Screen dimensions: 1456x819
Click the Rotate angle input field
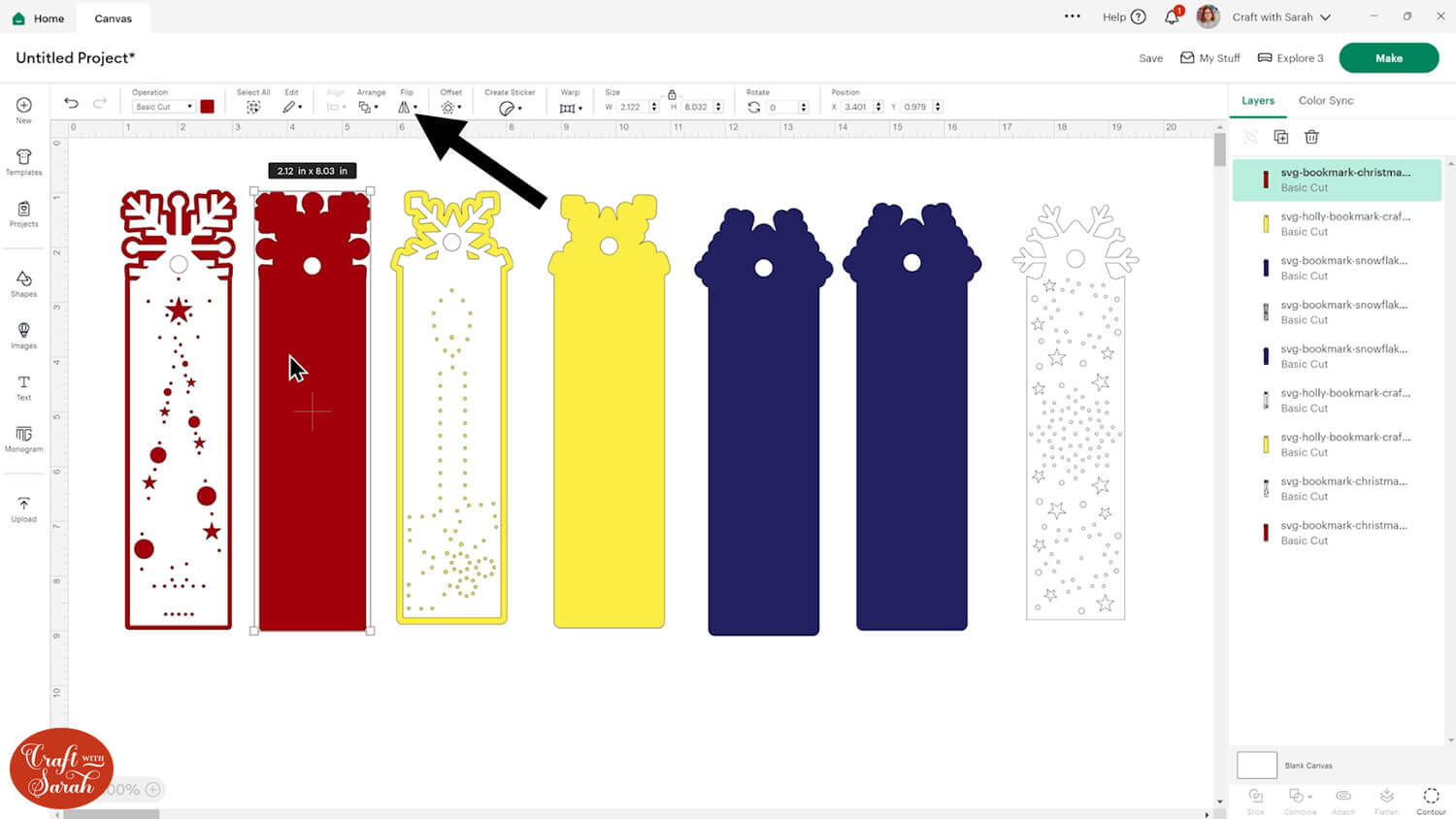(x=780, y=107)
